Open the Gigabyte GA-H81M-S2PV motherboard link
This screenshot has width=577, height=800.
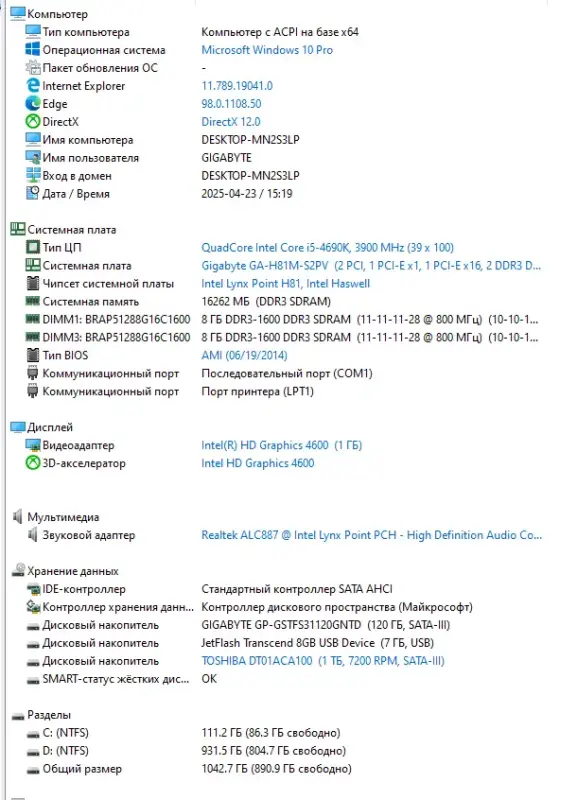tap(371, 265)
